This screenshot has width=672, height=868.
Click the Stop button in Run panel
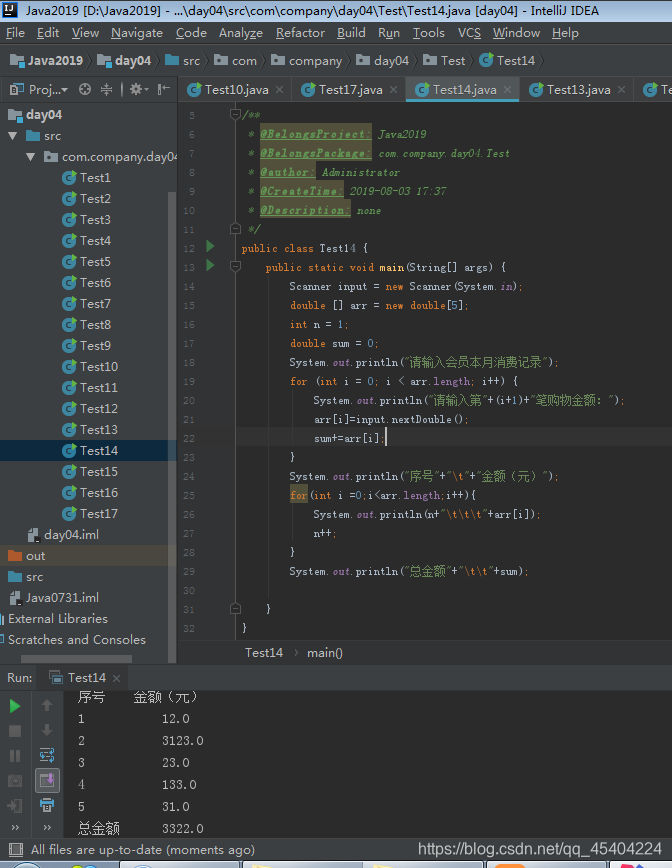[15, 731]
